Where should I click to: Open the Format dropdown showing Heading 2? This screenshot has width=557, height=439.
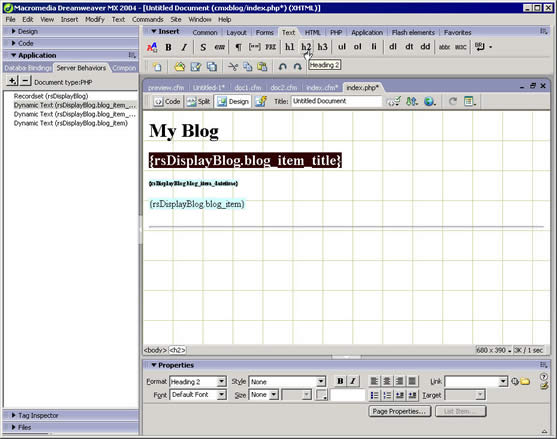(221, 382)
